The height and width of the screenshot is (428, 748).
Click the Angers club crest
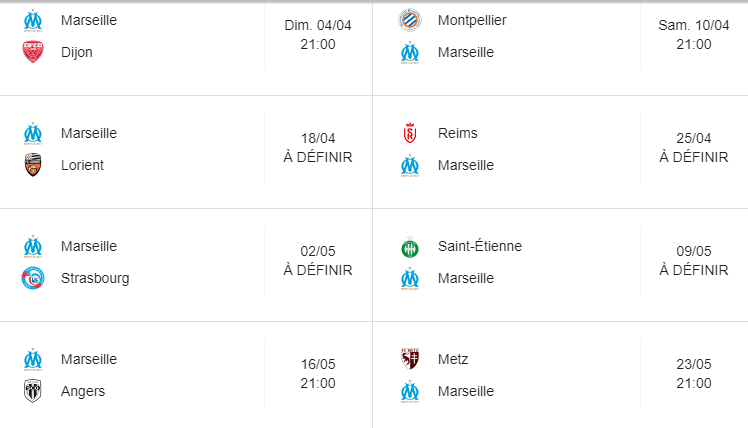coord(33,391)
